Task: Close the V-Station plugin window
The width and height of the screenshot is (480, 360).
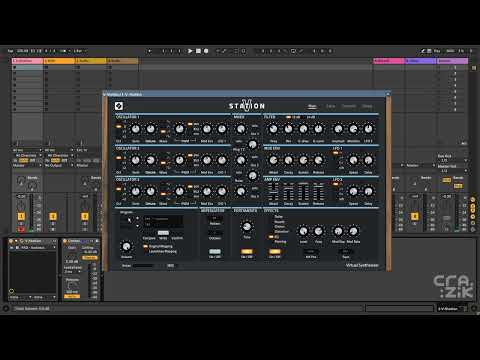Action: click(388, 94)
